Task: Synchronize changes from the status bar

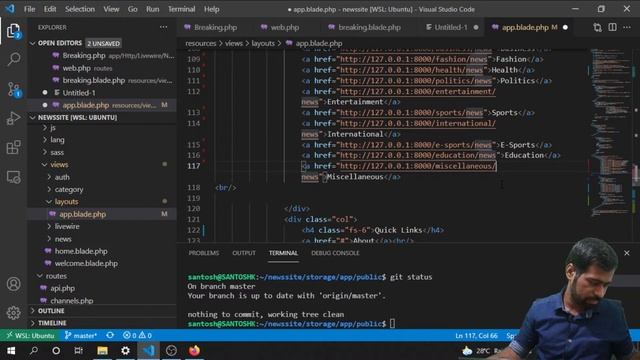Action: coord(110,336)
